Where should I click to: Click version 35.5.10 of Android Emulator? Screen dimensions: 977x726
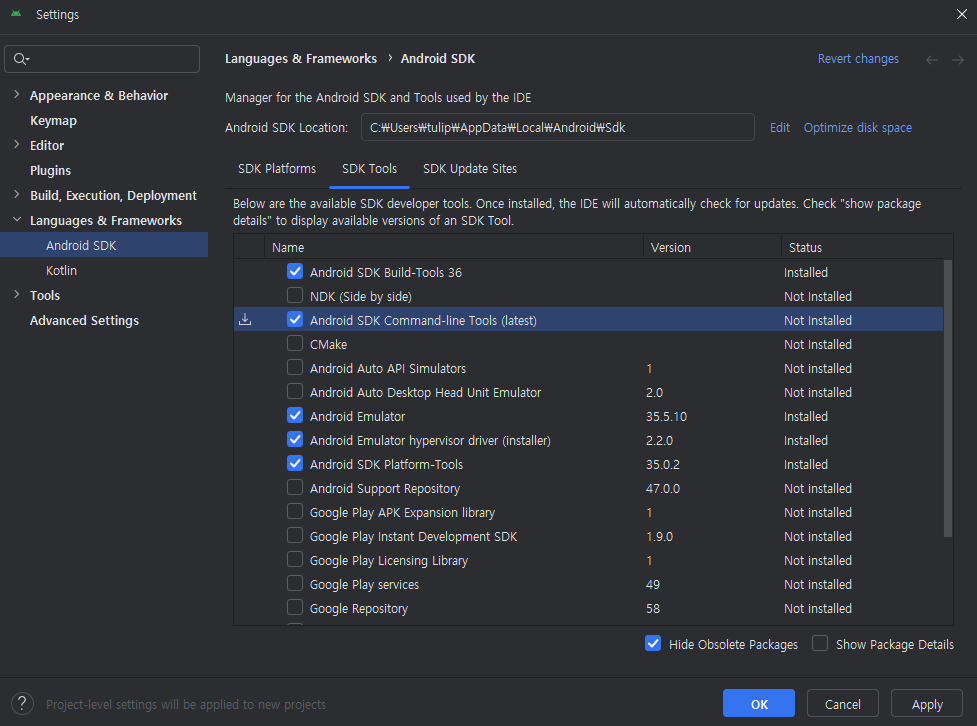[666, 416]
